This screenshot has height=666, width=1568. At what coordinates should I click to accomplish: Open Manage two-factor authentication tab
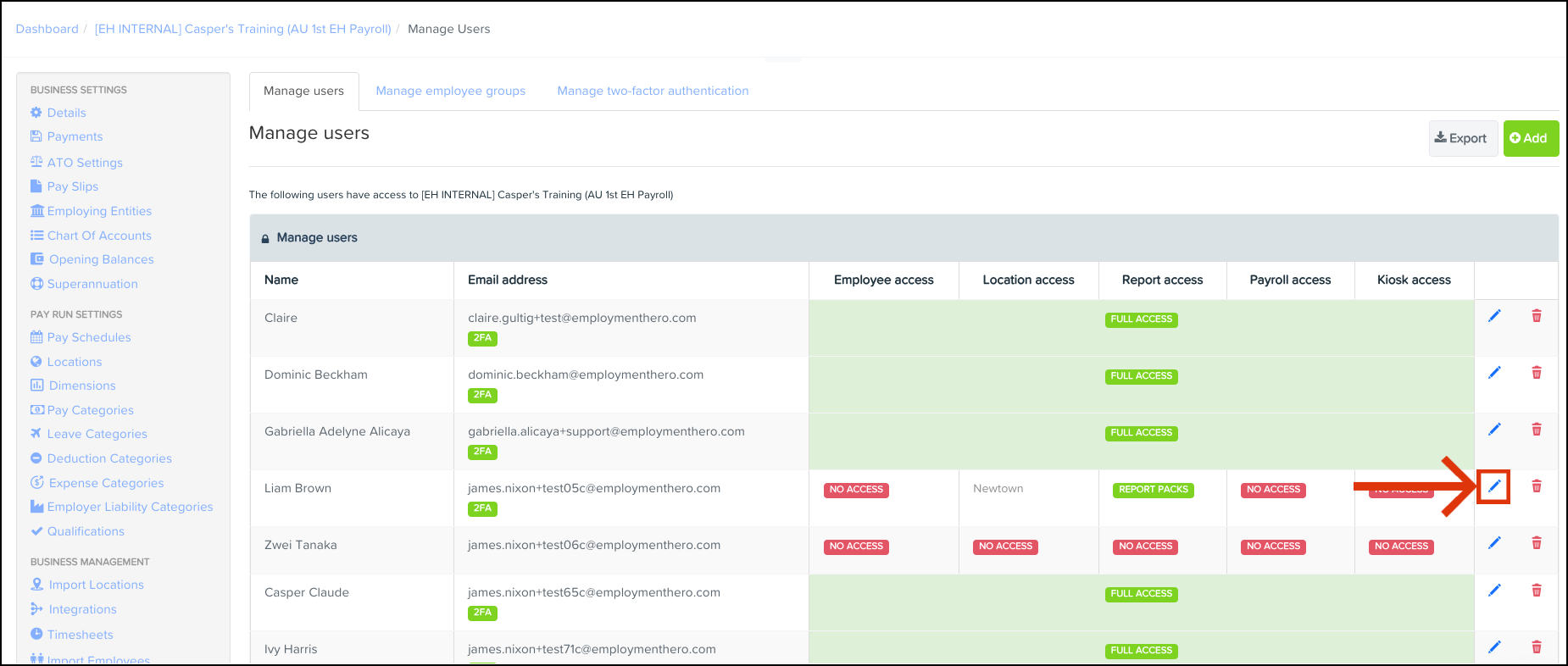(x=653, y=91)
